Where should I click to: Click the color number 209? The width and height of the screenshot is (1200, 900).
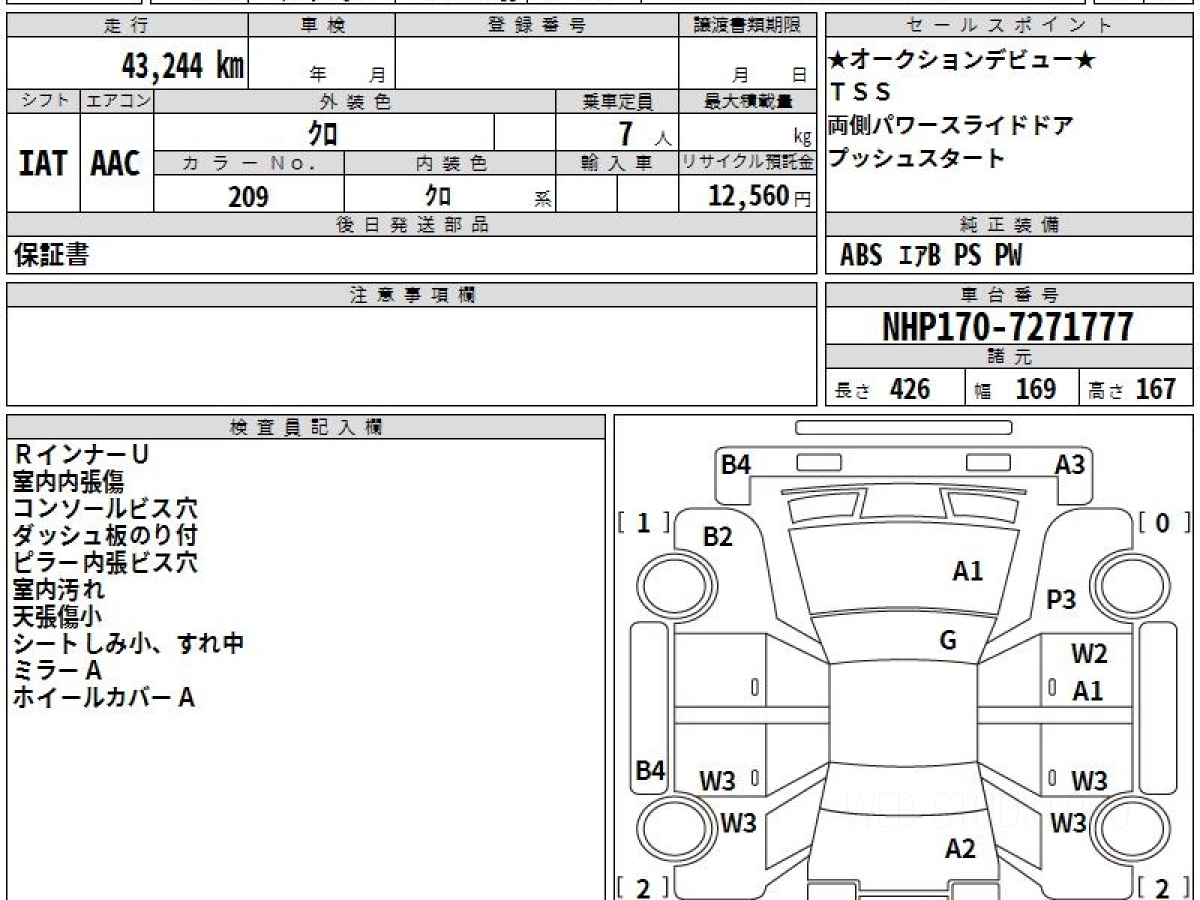(248, 197)
